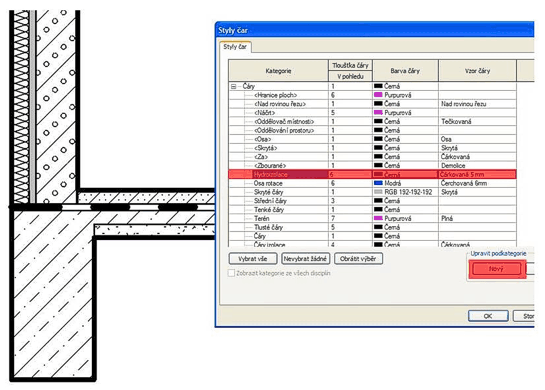Open purple color swatch of Hranice ploch
The image size is (545, 390).
[378, 95]
